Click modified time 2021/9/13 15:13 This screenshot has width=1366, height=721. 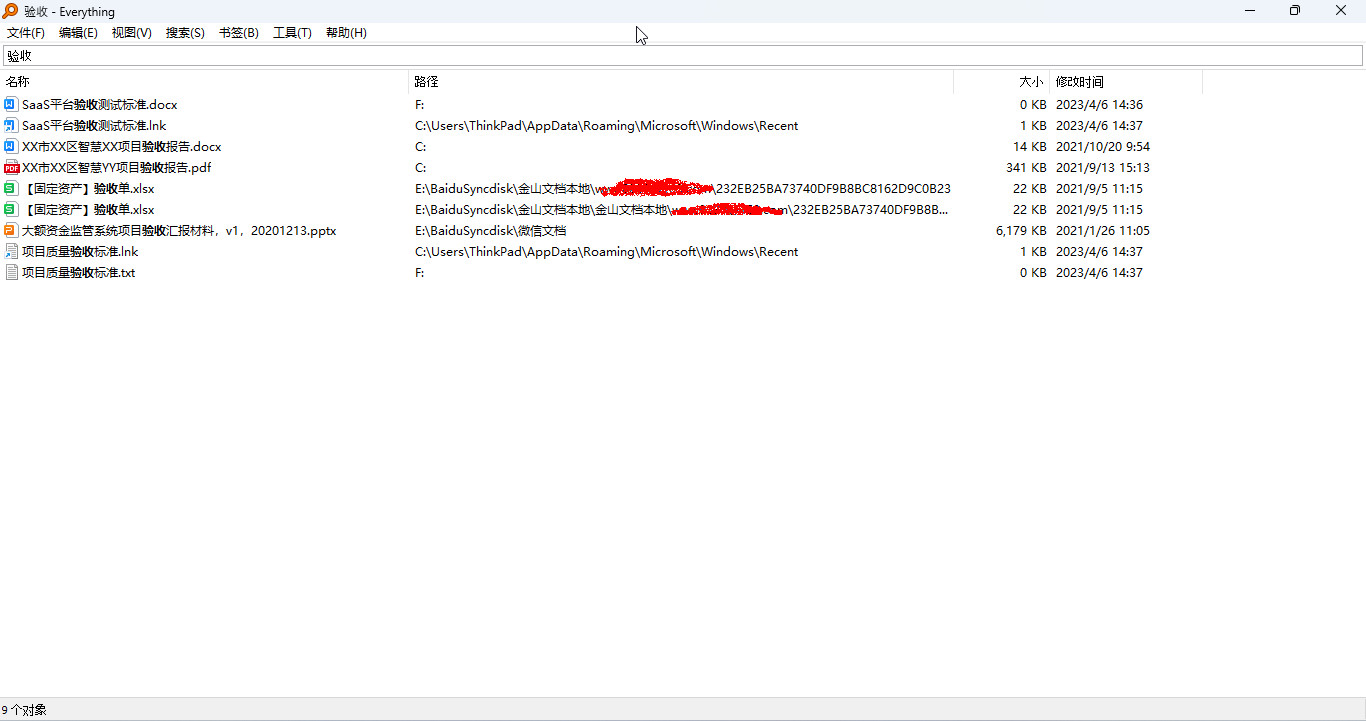(x=1103, y=168)
